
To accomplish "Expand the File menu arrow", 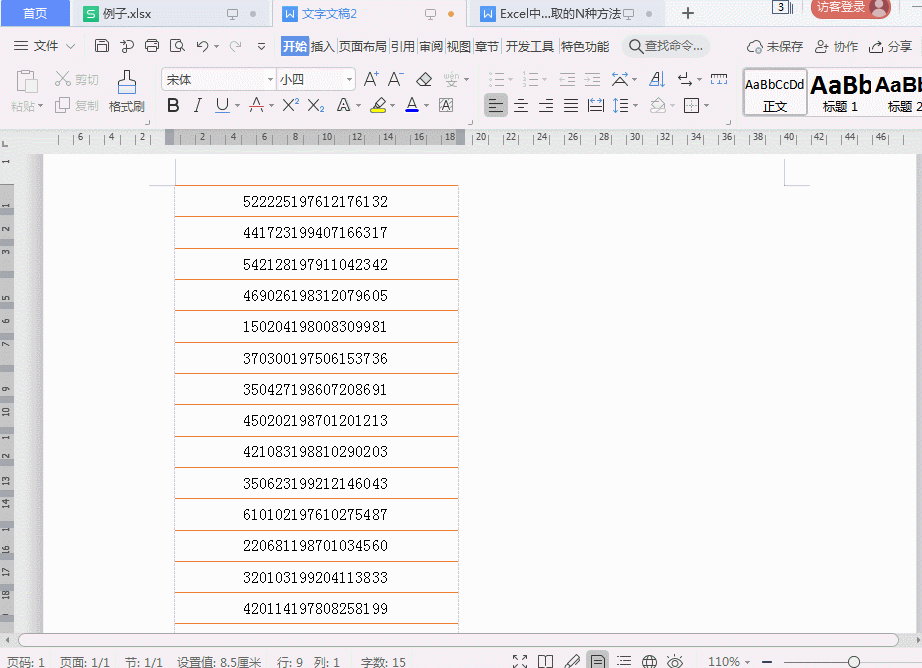I will (x=71, y=46).
